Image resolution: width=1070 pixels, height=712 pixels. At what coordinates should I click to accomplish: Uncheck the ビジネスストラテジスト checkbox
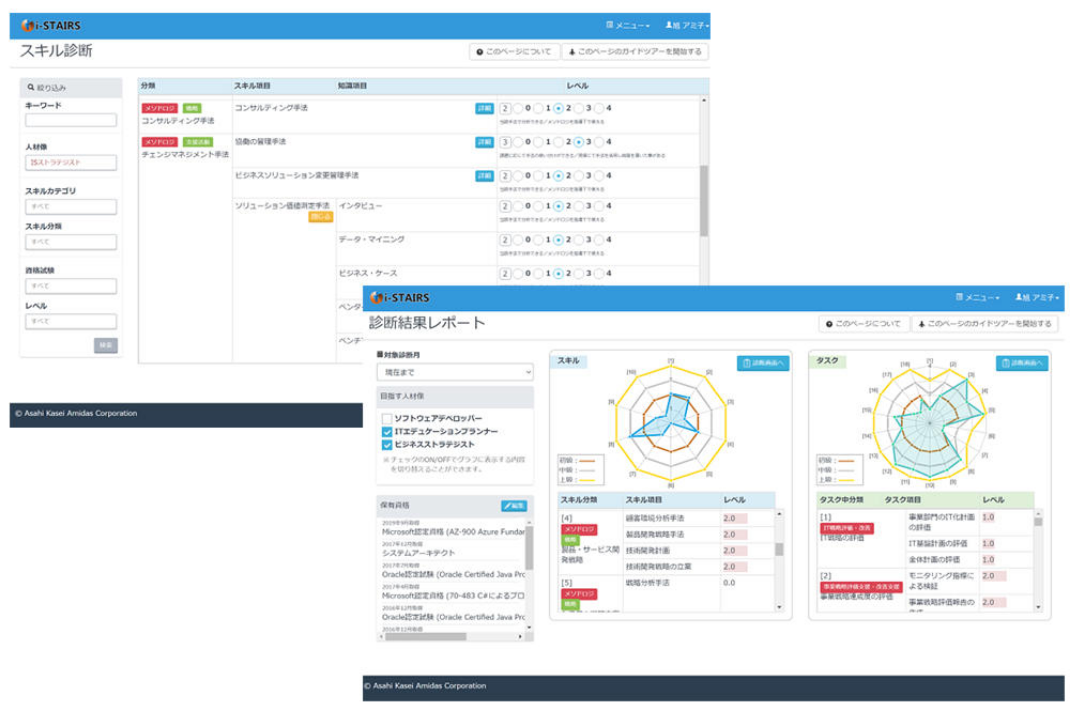(387, 444)
